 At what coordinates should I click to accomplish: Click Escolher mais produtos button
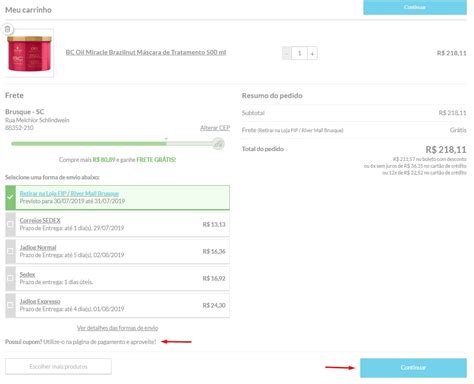[x=58, y=367]
